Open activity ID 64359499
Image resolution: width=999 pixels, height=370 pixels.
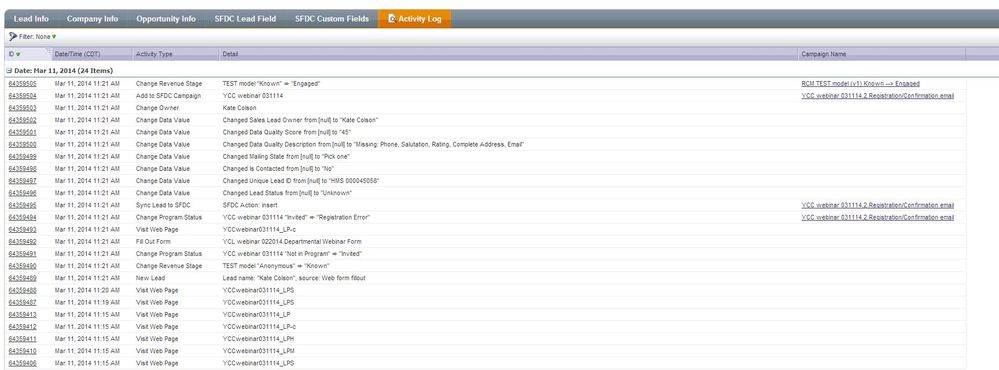tap(22, 157)
